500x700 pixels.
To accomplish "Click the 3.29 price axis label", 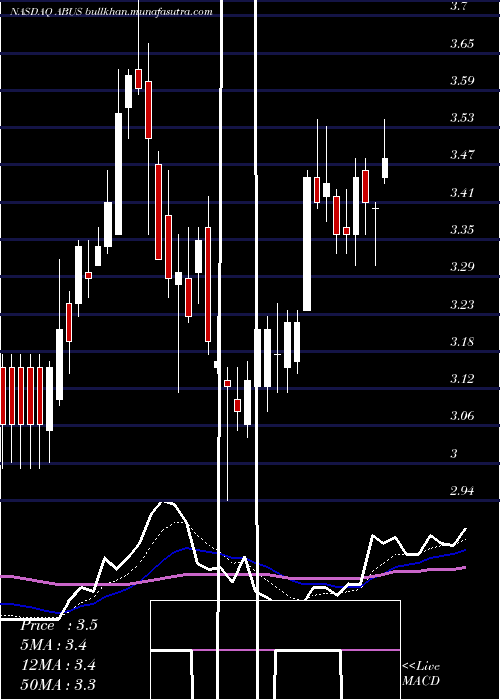I will 461,267.
